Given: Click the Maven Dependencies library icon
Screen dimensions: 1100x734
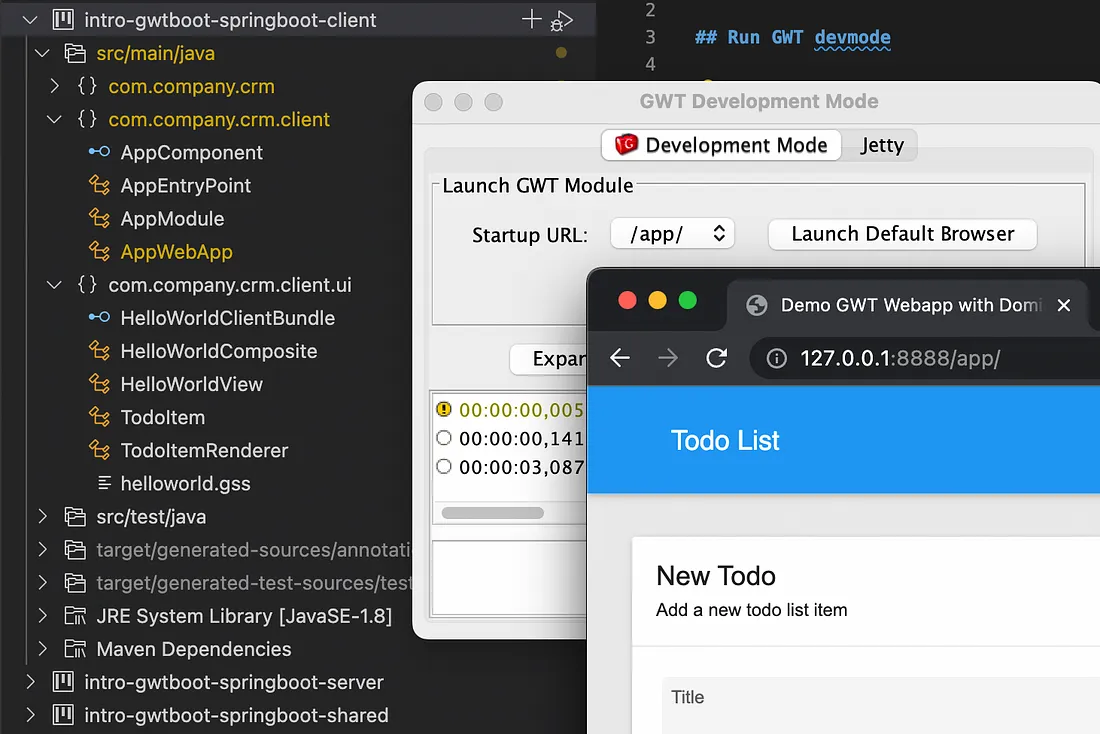Looking at the screenshot, I should [x=75, y=649].
